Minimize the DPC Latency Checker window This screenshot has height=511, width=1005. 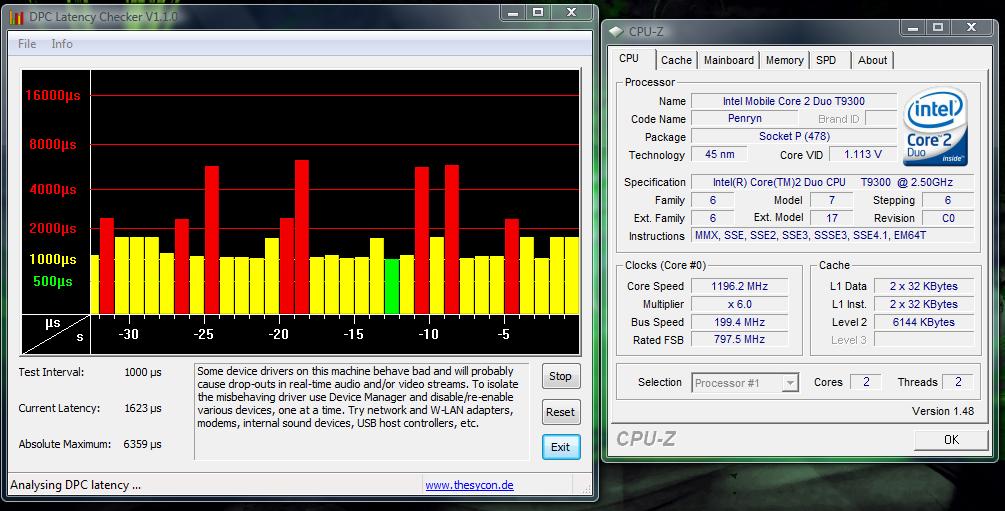(x=513, y=13)
